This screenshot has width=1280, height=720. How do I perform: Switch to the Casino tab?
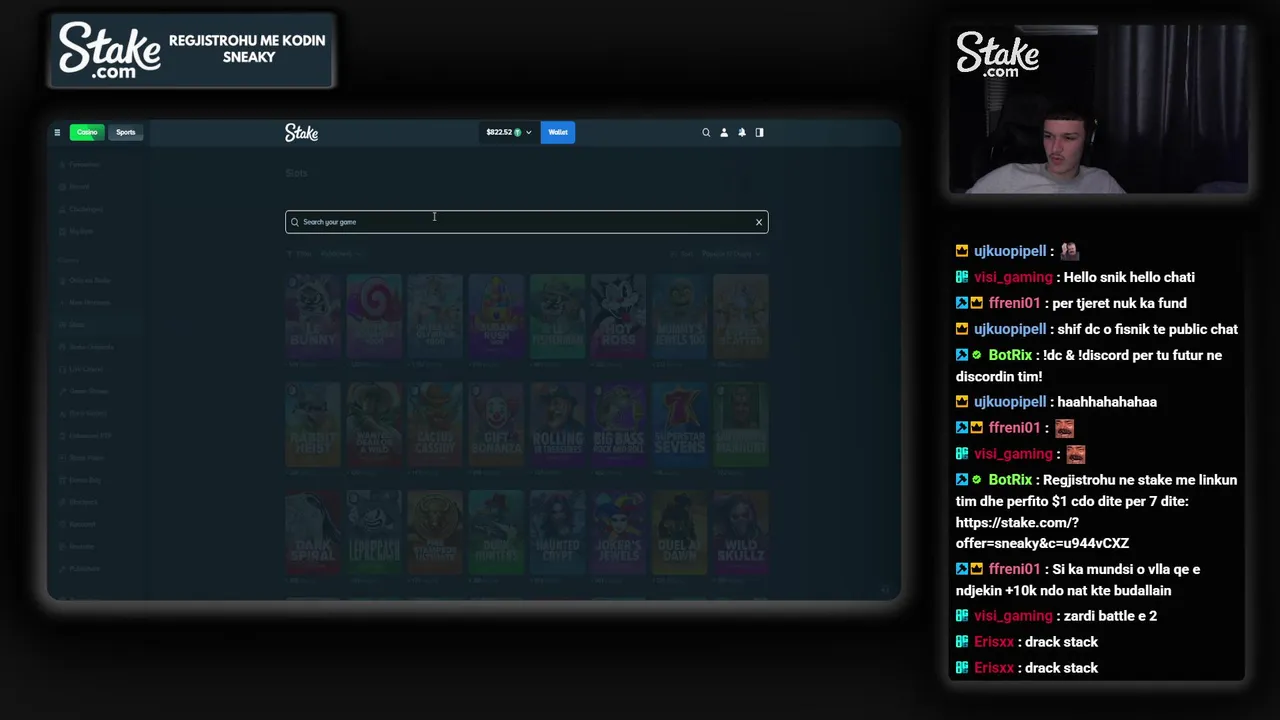pos(87,132)
